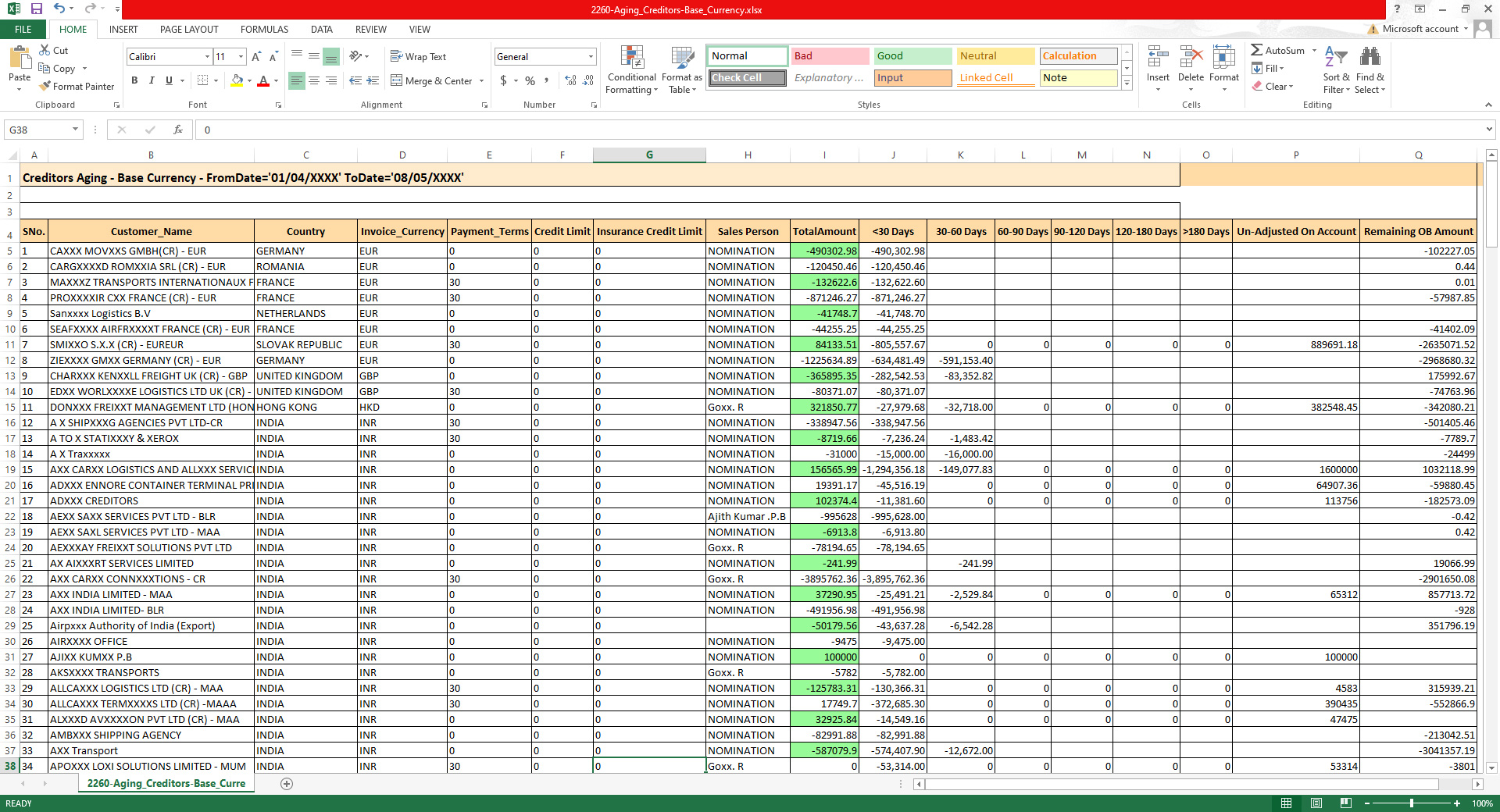Screen dimensions: 1500x812
Task: Open the PAGE LAYOUT ribbon tab
Action: (x=189, y=30)
